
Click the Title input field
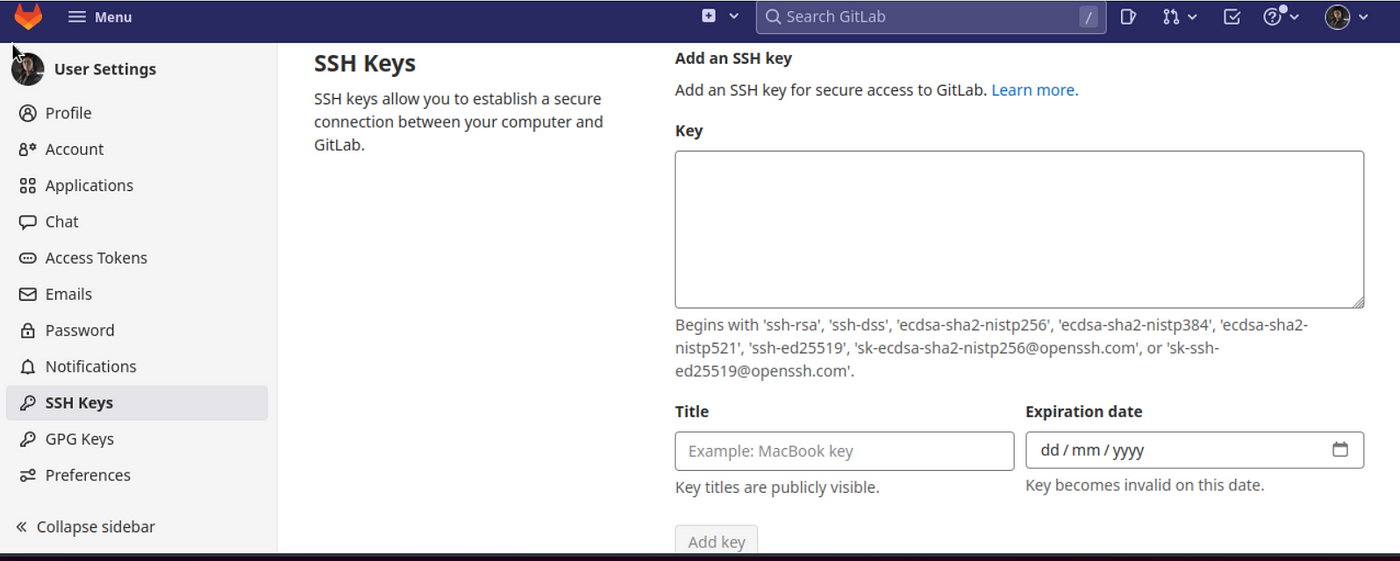pos(844,451)
